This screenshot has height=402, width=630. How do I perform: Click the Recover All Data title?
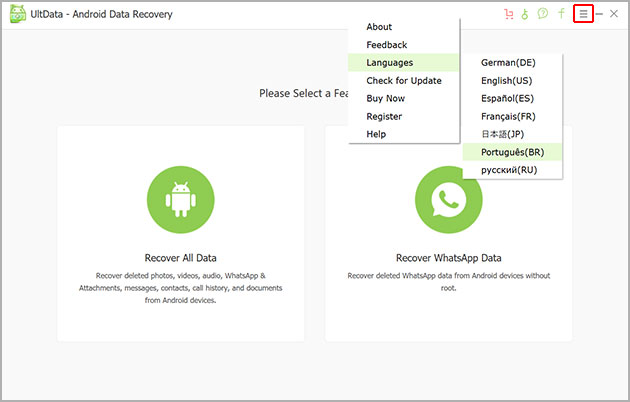[180, 258]
